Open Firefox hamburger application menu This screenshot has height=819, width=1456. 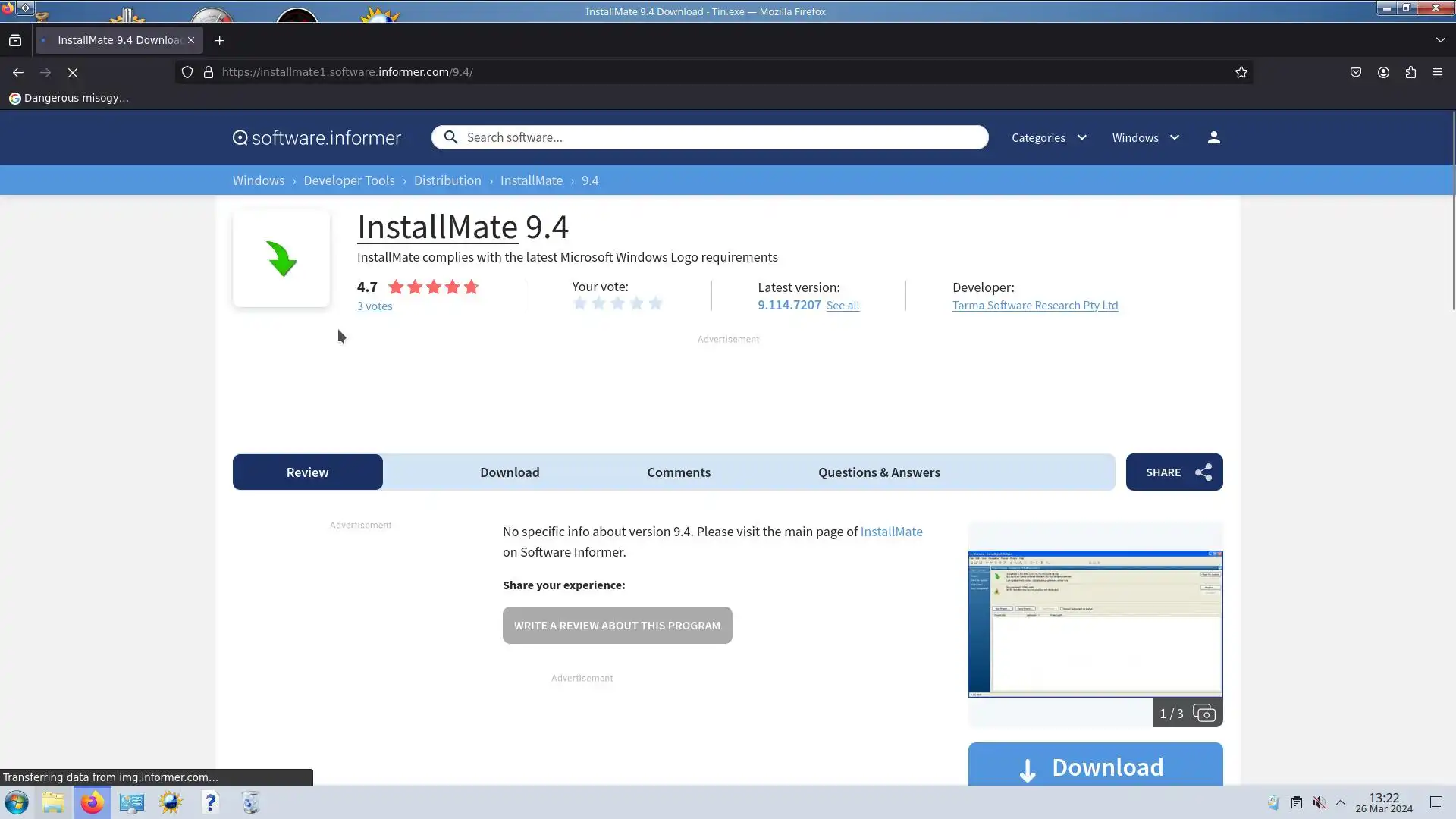pyautogui.click(x=1437, y=72)
